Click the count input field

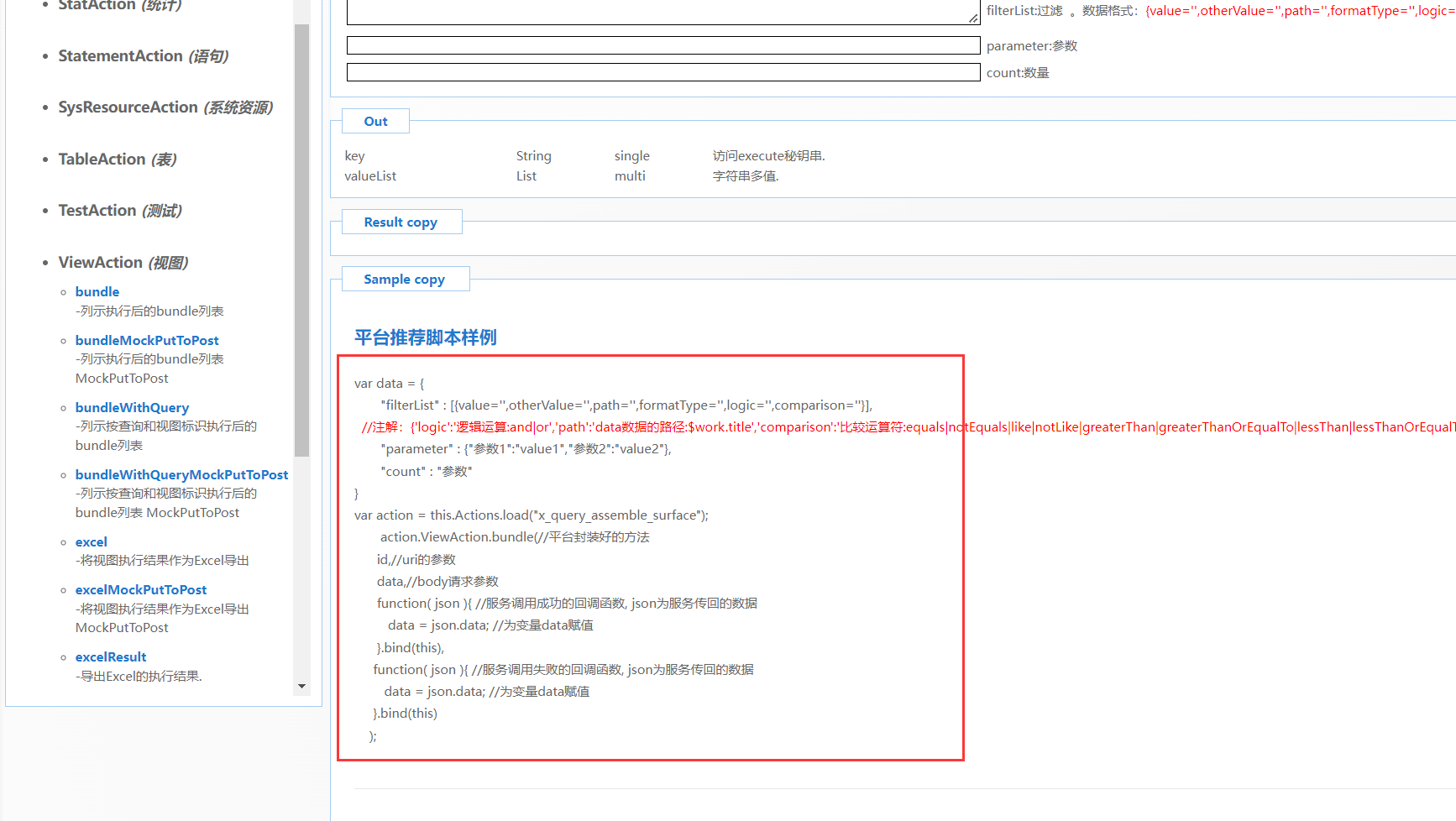(663, 71)
